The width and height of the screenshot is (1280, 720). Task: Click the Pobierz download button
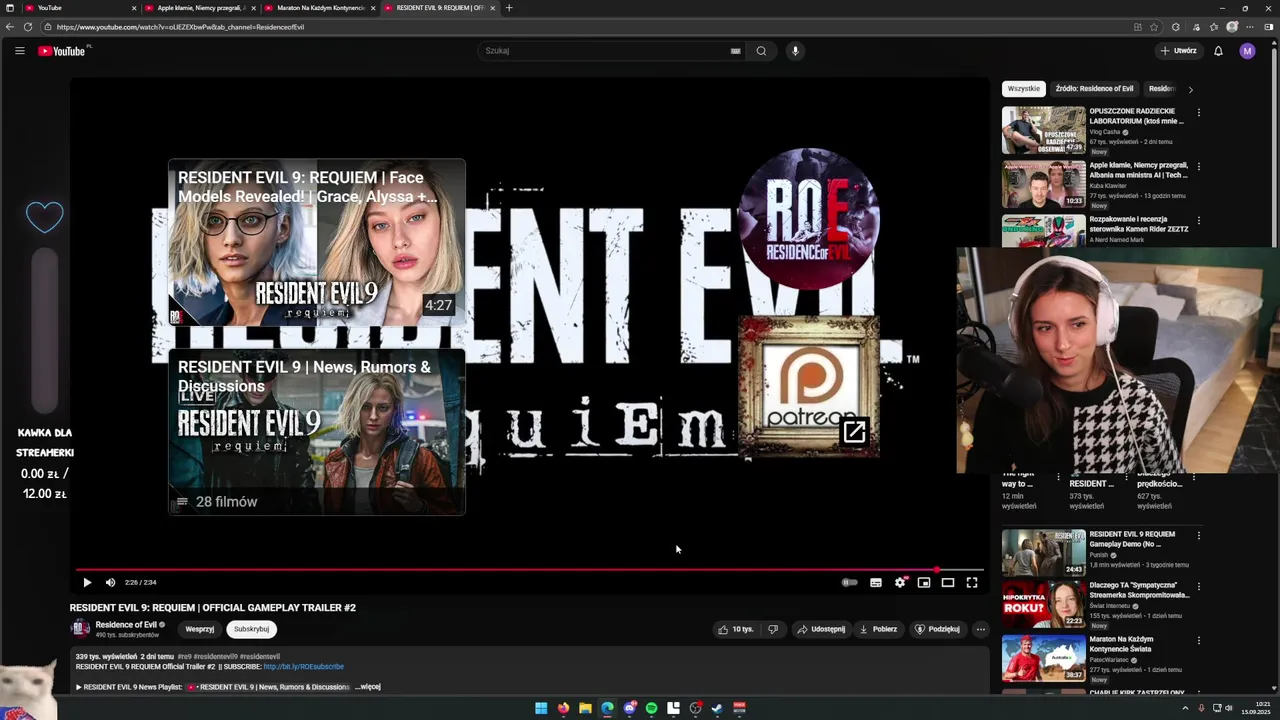pos(878,629)
